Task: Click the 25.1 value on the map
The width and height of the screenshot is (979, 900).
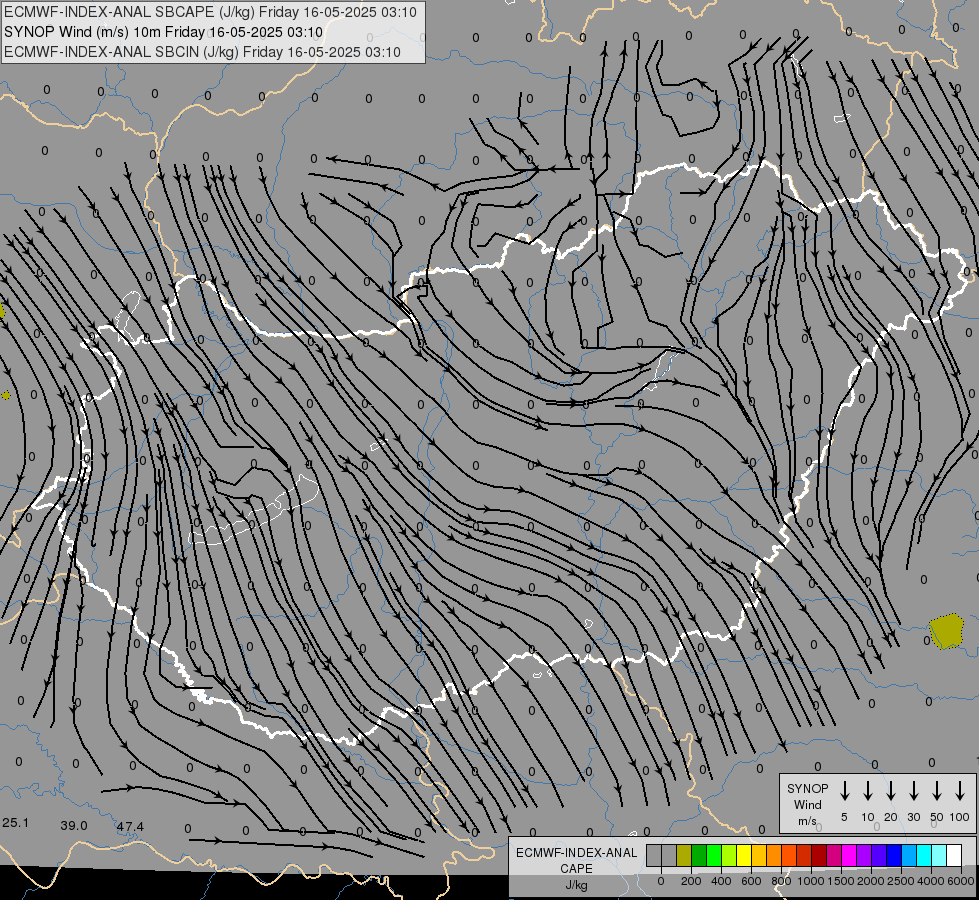Action: pos(15,823)
